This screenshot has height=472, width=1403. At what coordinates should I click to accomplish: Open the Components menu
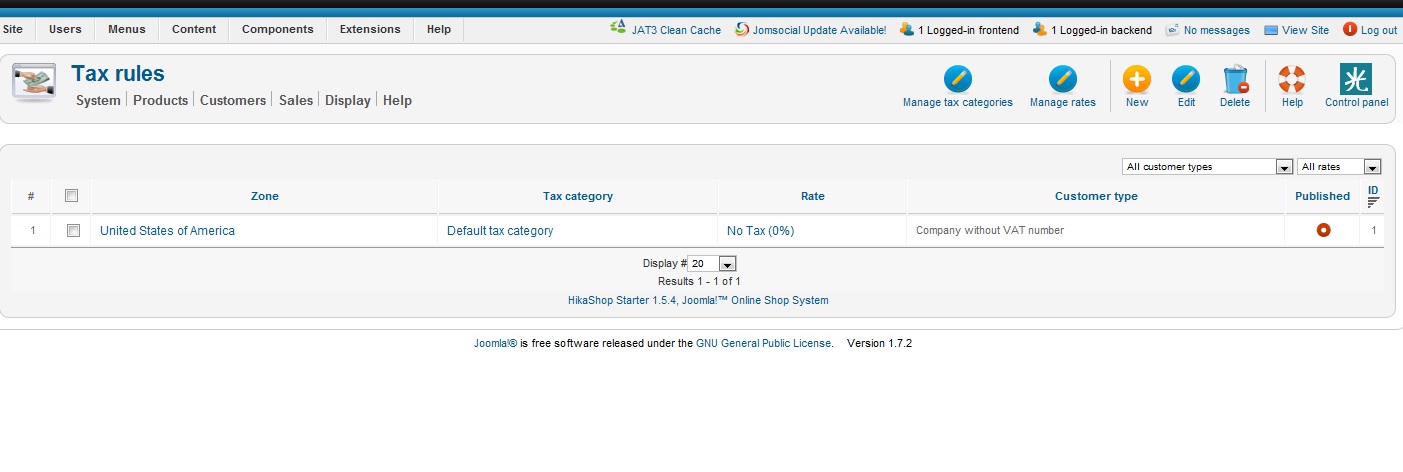[277, 30]
